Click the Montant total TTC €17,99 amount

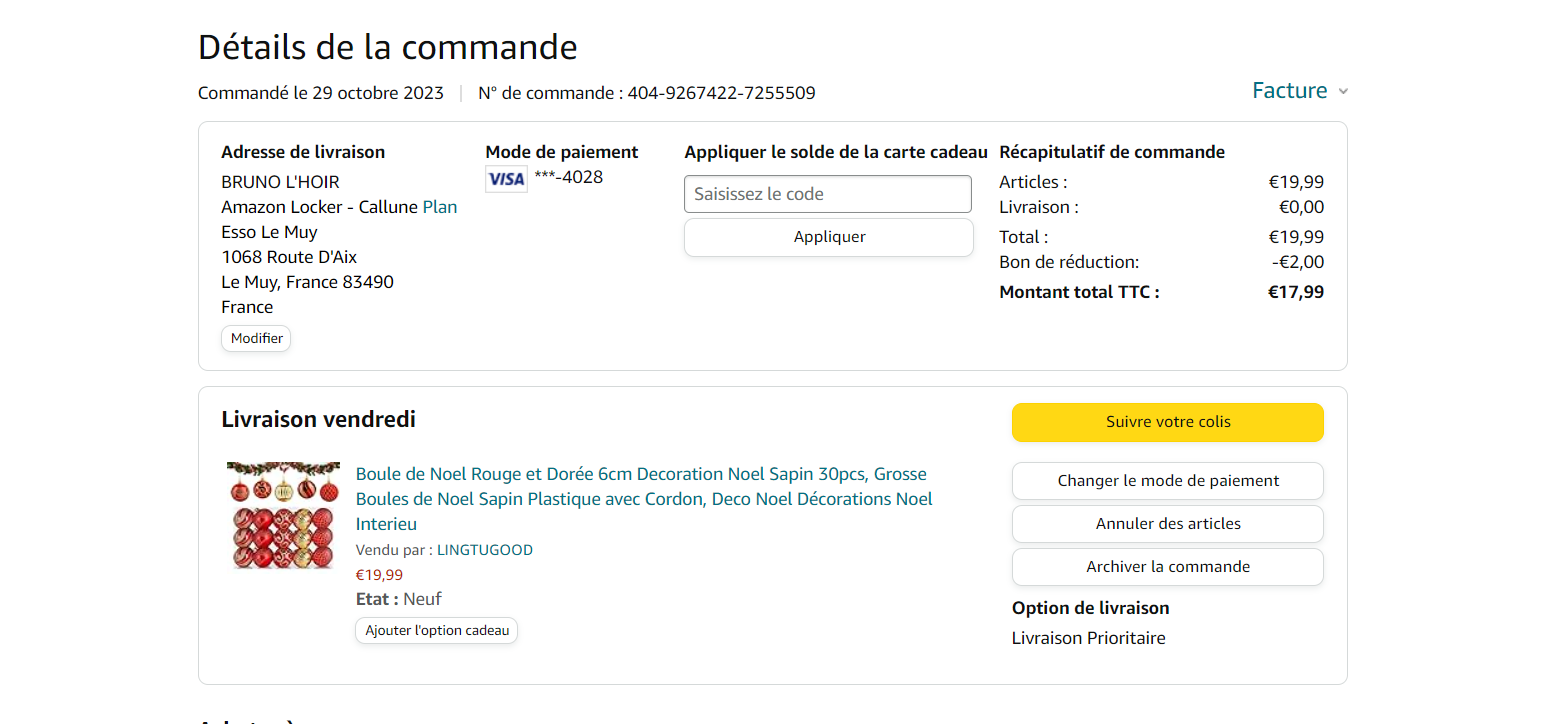(1296, 292)
